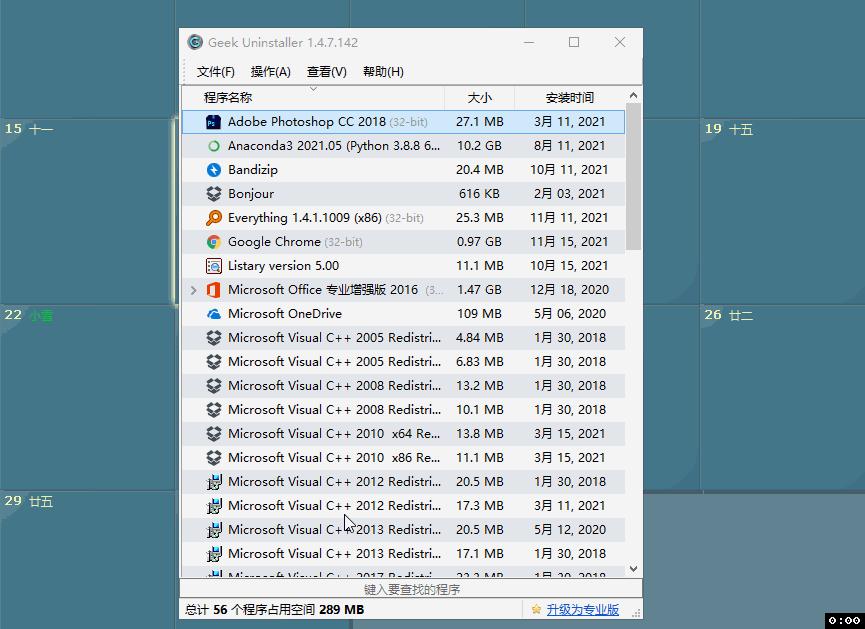Sort programs by the 大小 column
Screen dimensions: 865x629
coord(480,97)
